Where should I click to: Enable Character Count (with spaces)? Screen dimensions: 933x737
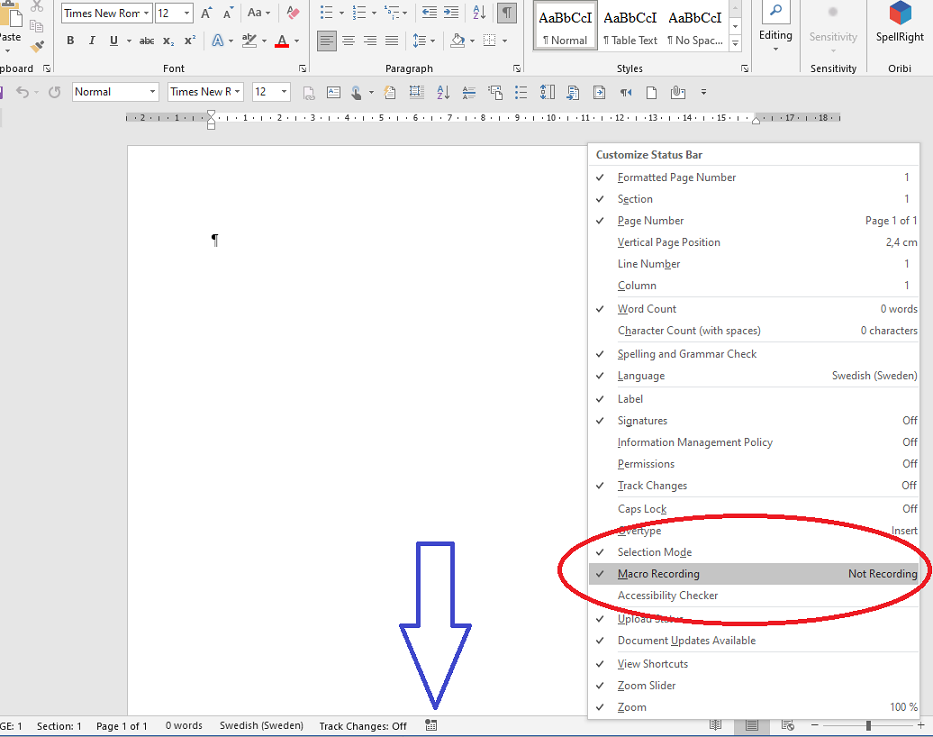[754, 330]
